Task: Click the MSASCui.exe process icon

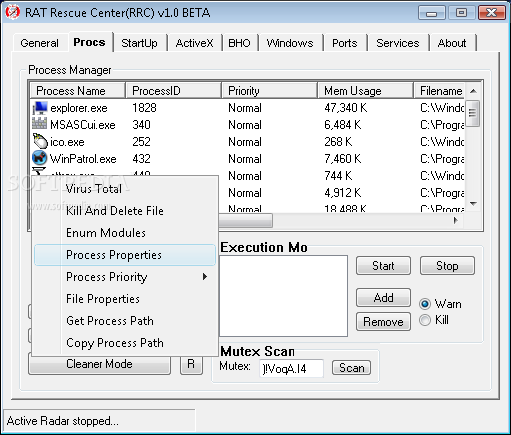Action: coord(39,124)
